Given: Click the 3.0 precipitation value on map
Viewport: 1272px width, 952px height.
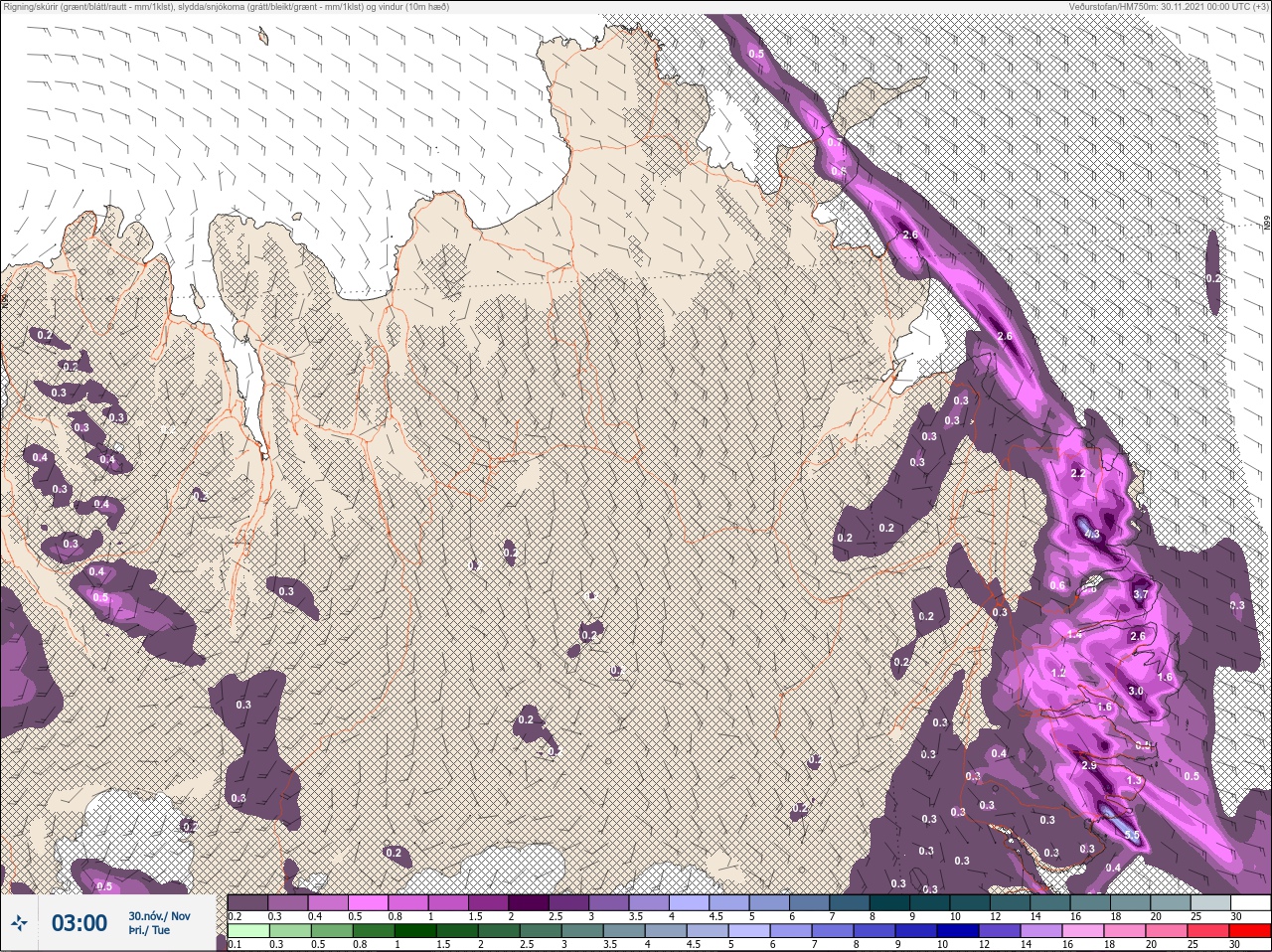Looking at the screenshot, I should [1136, 691].
